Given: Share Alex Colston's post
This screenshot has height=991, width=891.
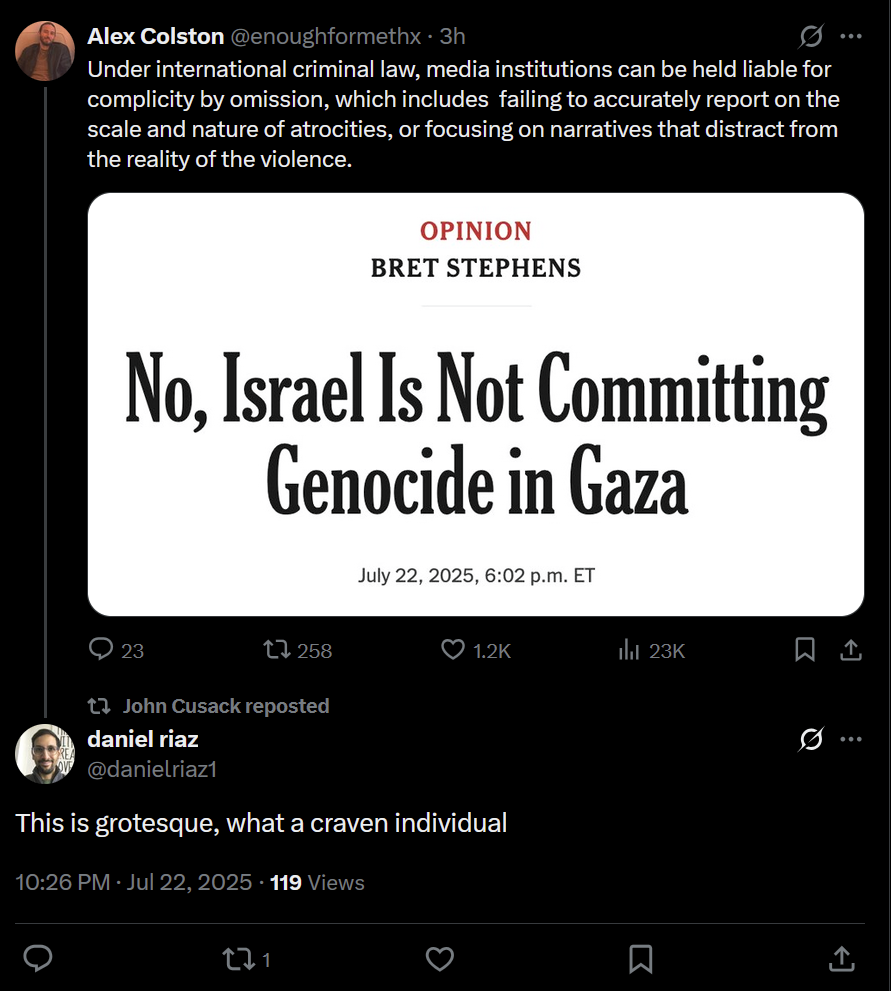Looking at the screenshot, I should coord(851,650).
